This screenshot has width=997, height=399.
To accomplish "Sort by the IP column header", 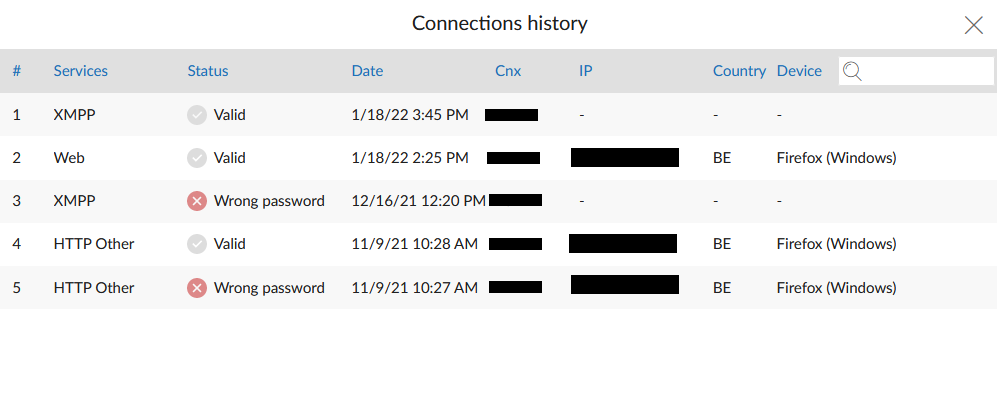I will coord(586,71).
